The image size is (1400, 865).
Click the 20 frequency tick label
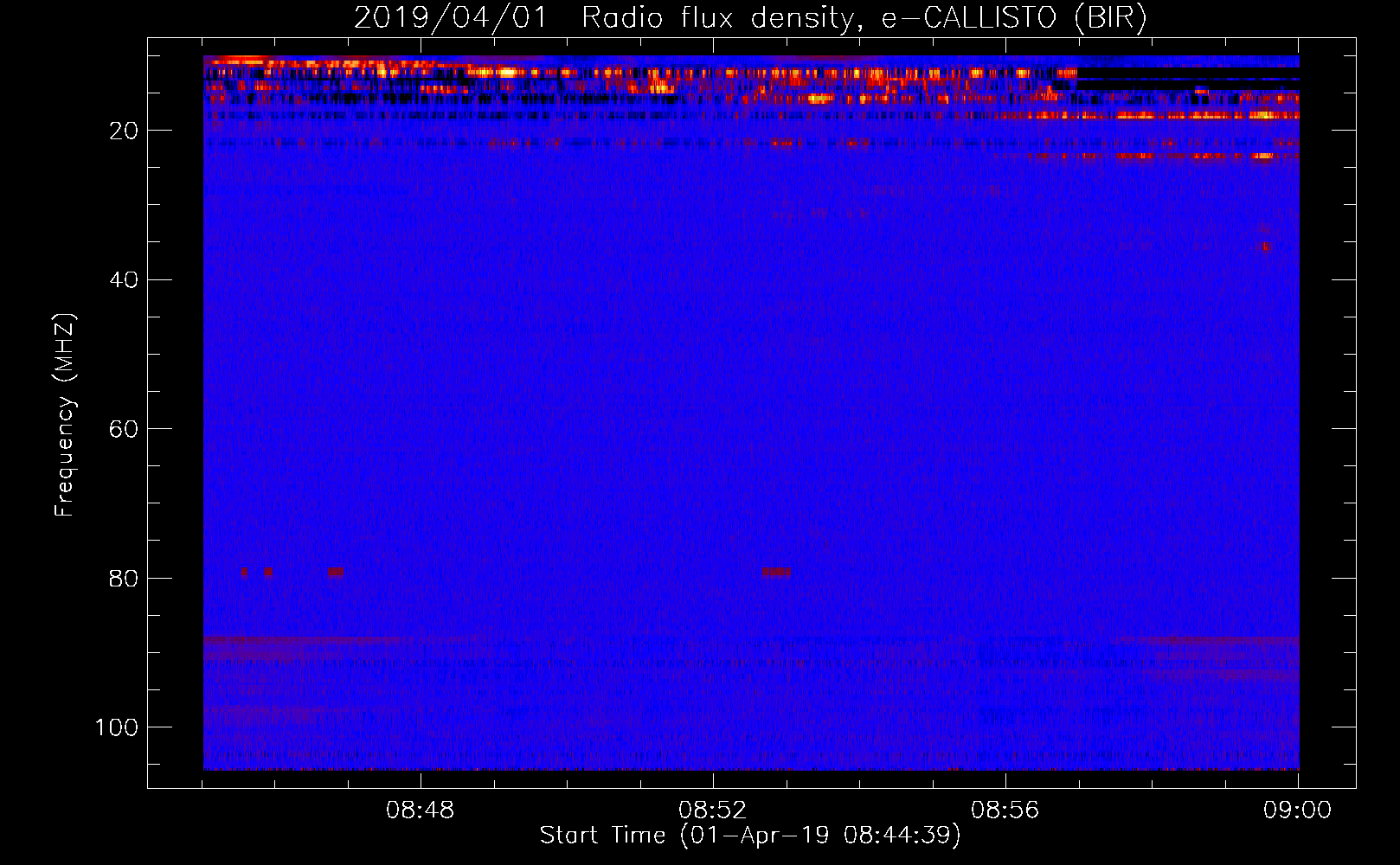[x=125, y=131]
